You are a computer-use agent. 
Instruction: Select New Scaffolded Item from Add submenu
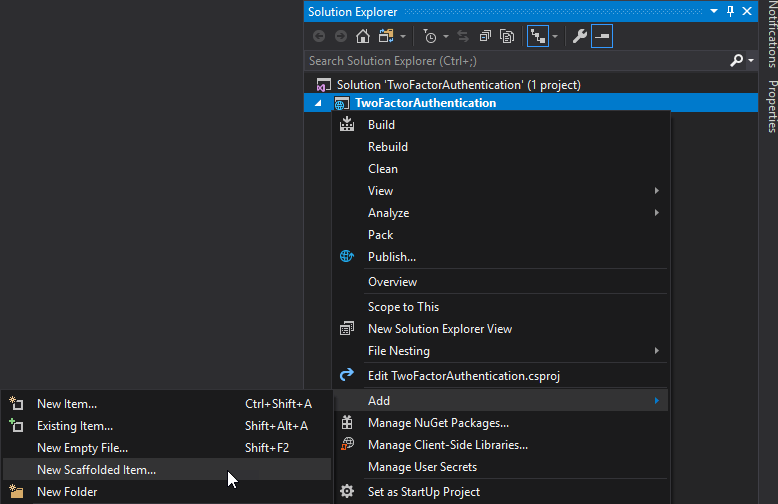pos(96,470)
